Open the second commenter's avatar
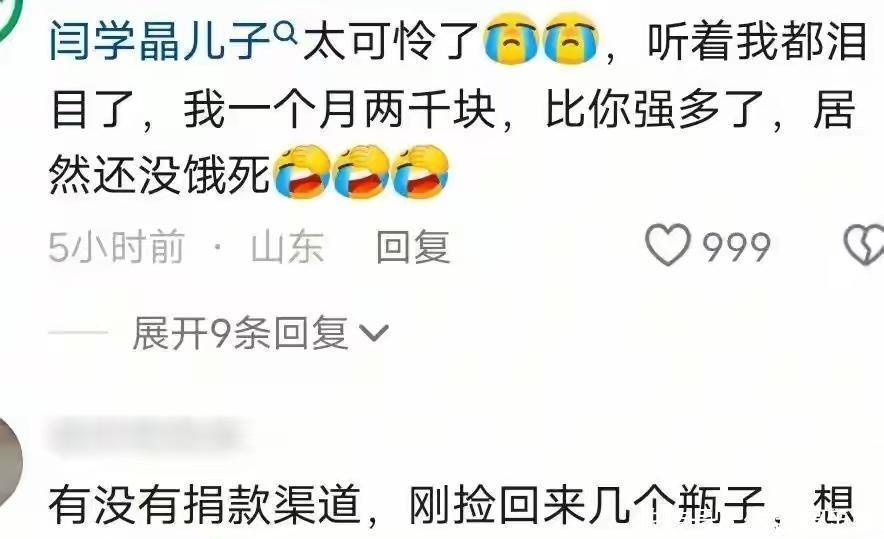The width and height of the screenshot is (884, 539). pos(10,461)
